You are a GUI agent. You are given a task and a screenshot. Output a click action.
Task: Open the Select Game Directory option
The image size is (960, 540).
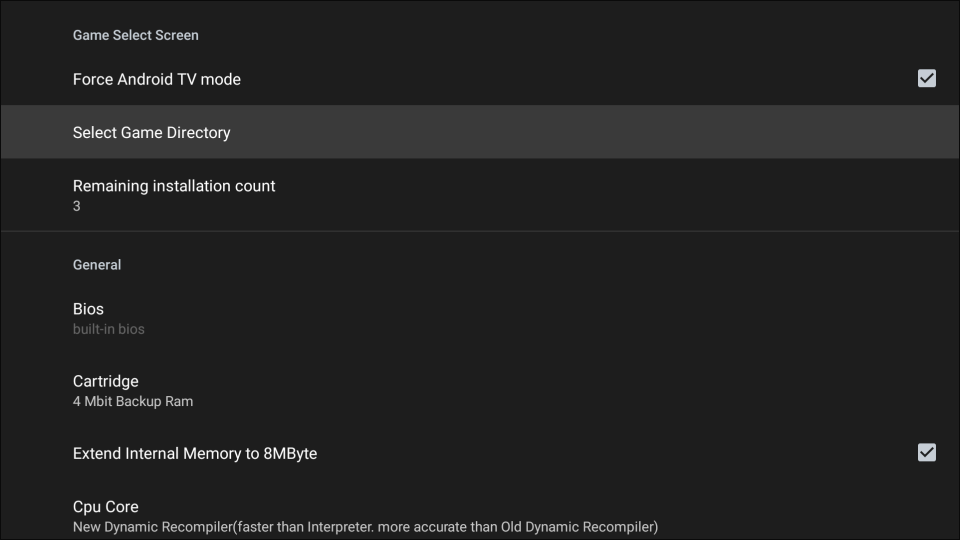152,132
